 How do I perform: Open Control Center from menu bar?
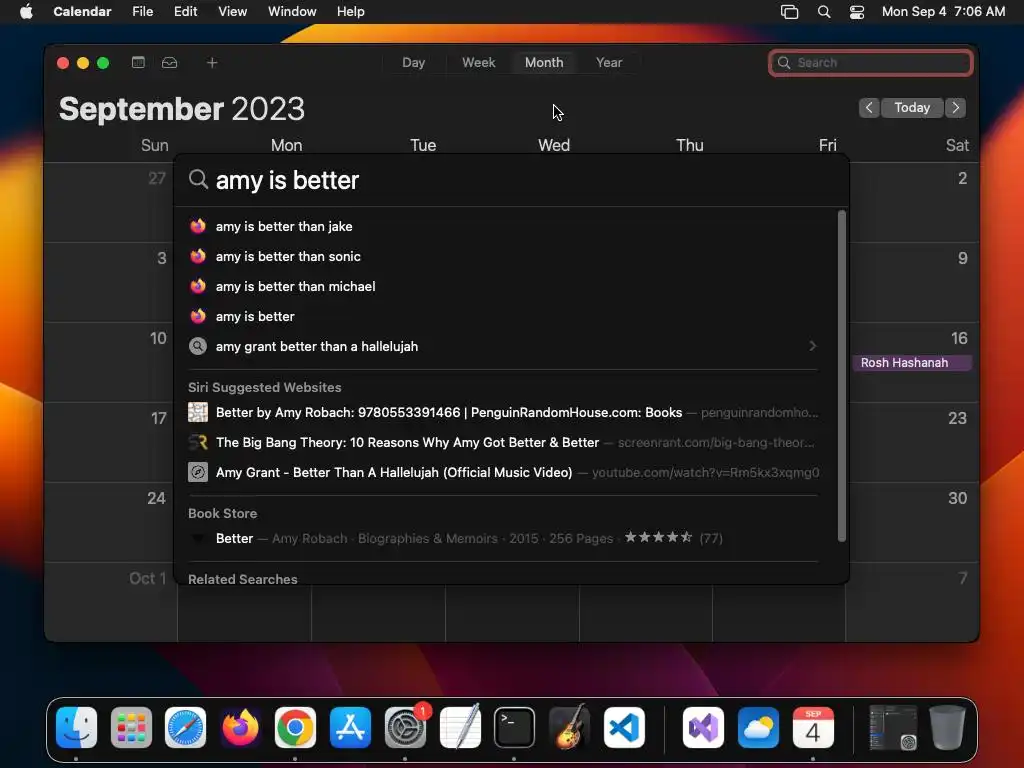click(x=857, y=11)
